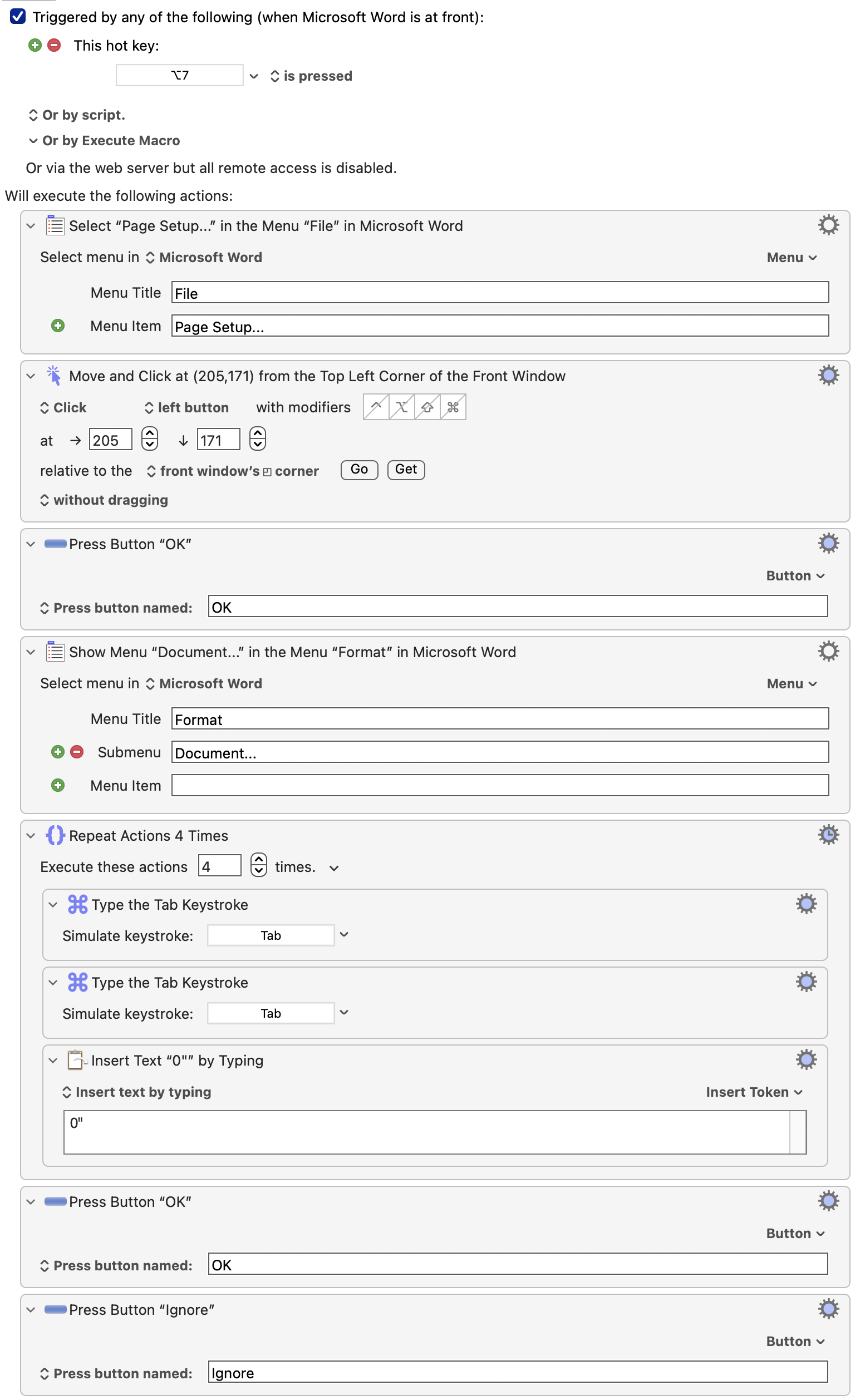Toggle the Command modifier for click
Screen dimensions: 865x1400
tap(453, 407)
